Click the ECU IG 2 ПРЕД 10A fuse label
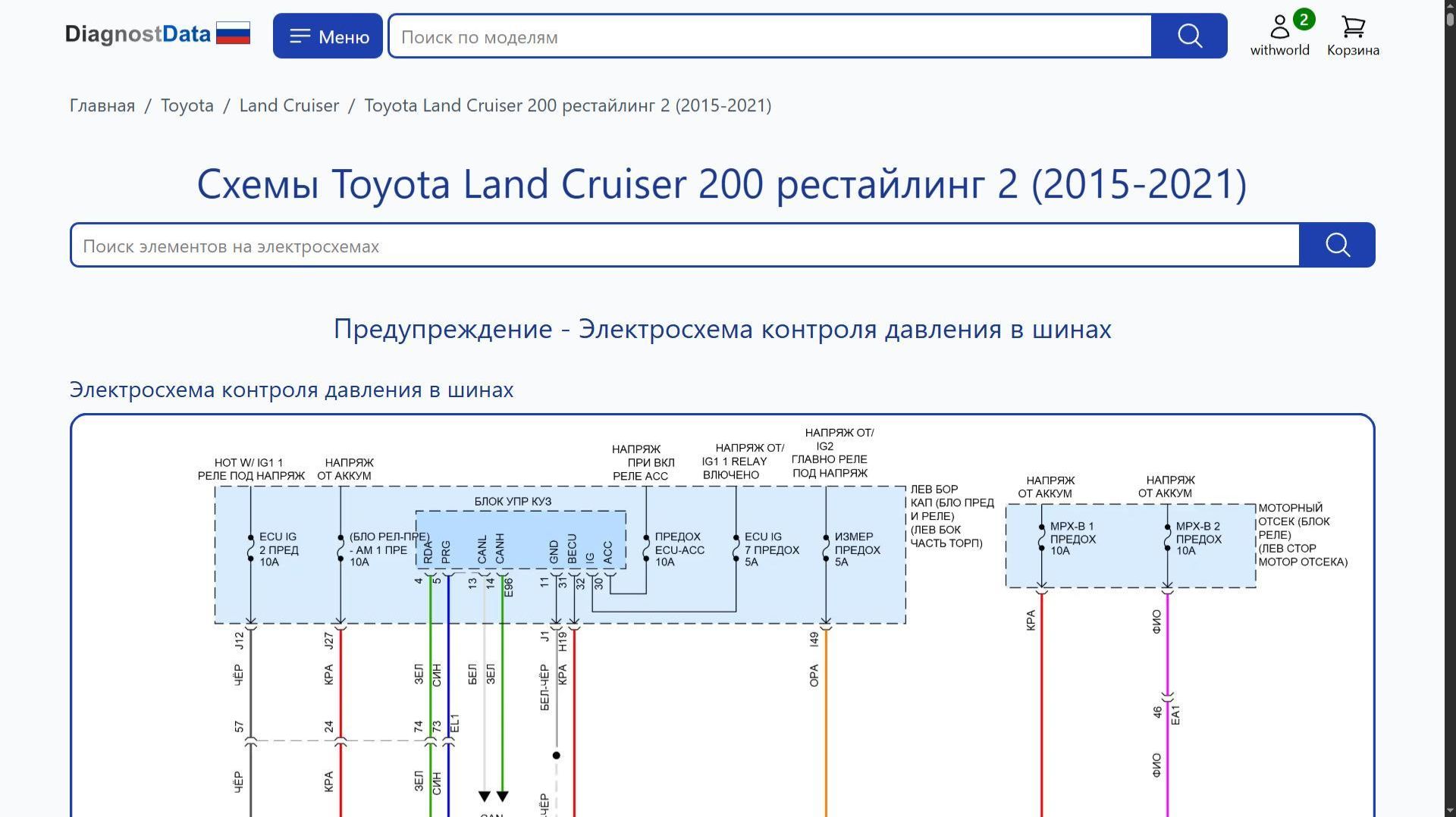The image size is (1456, 817). (x=278, y=549)
